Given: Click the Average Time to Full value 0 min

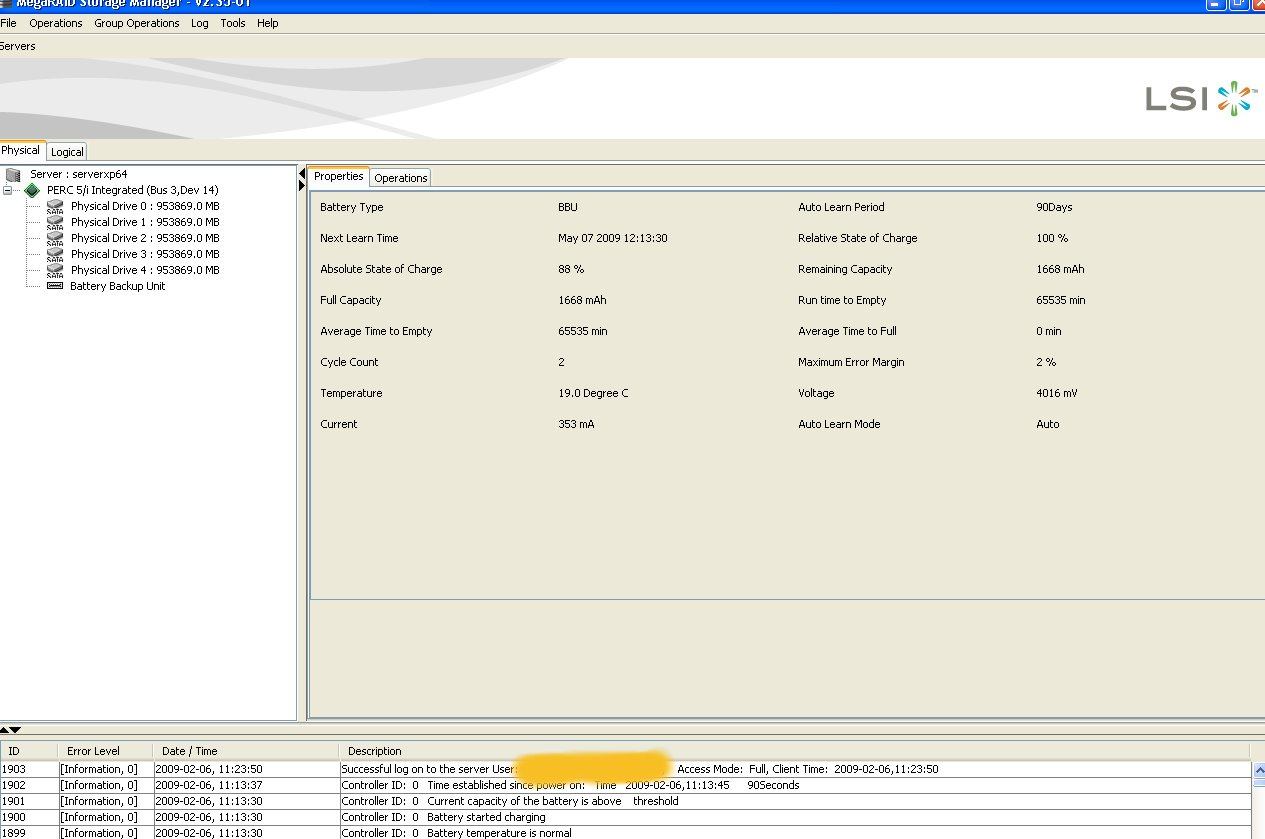Looking at the screenshot, I should pos(1049,331).
